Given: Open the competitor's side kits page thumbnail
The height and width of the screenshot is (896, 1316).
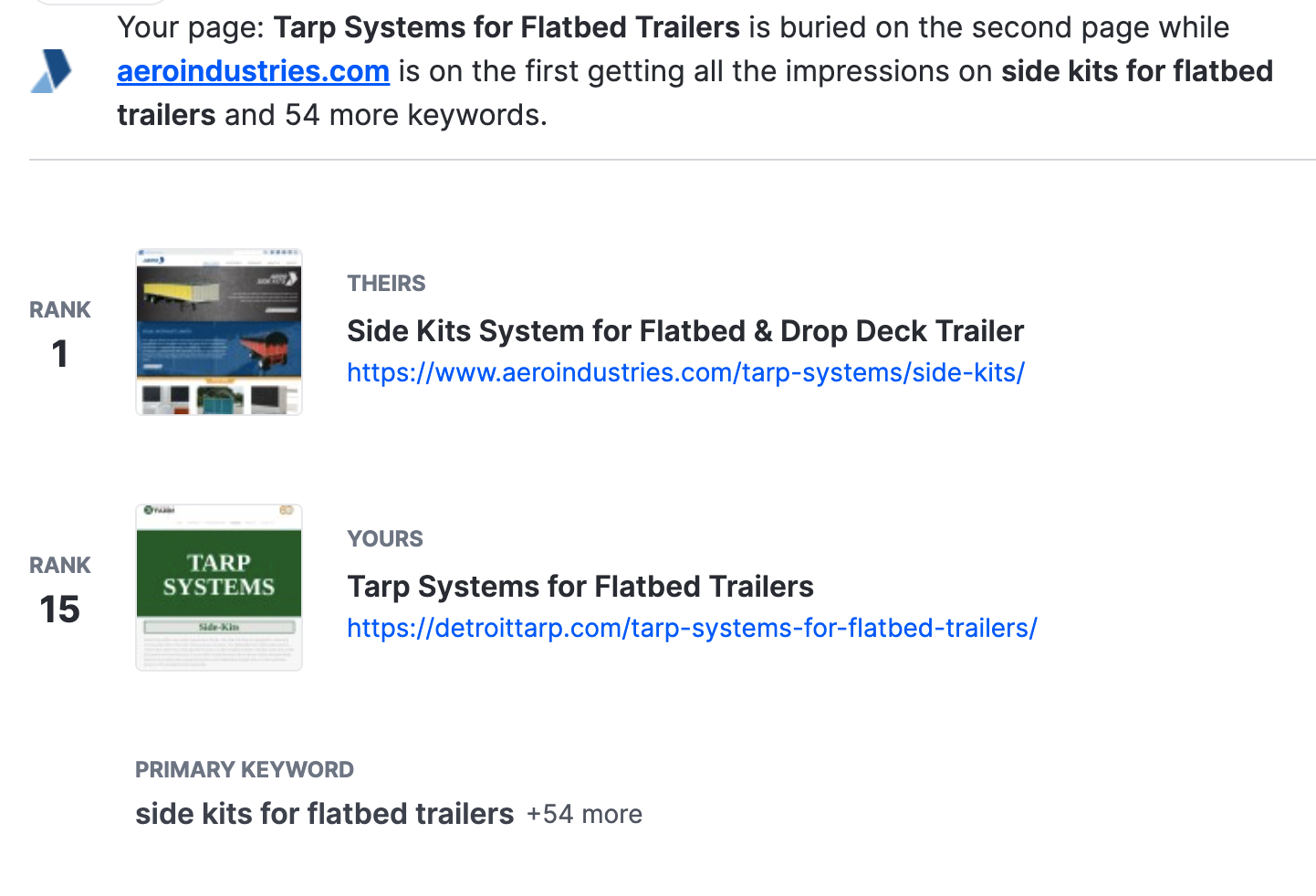Looking at the screenshot, I should [x=219, y=332].
